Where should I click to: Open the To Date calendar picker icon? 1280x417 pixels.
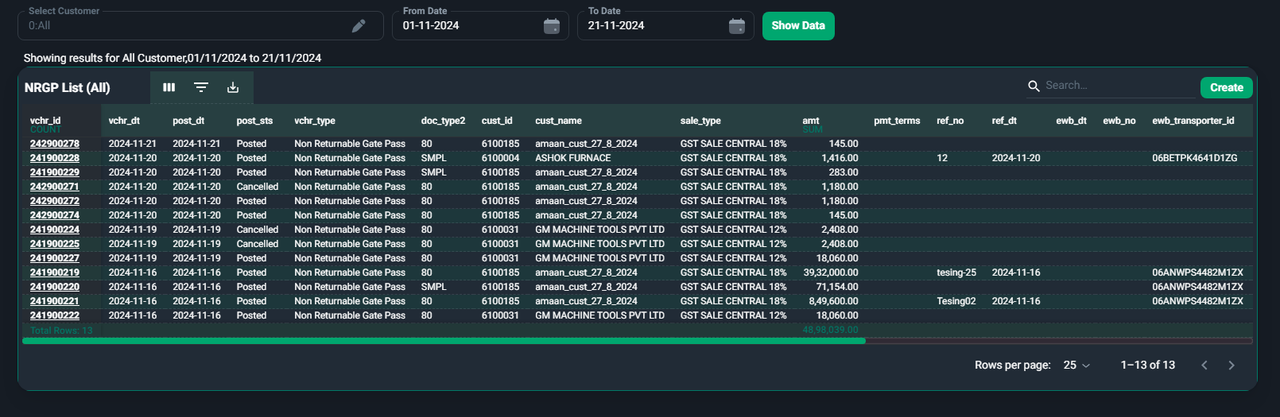tap(737, 26)
